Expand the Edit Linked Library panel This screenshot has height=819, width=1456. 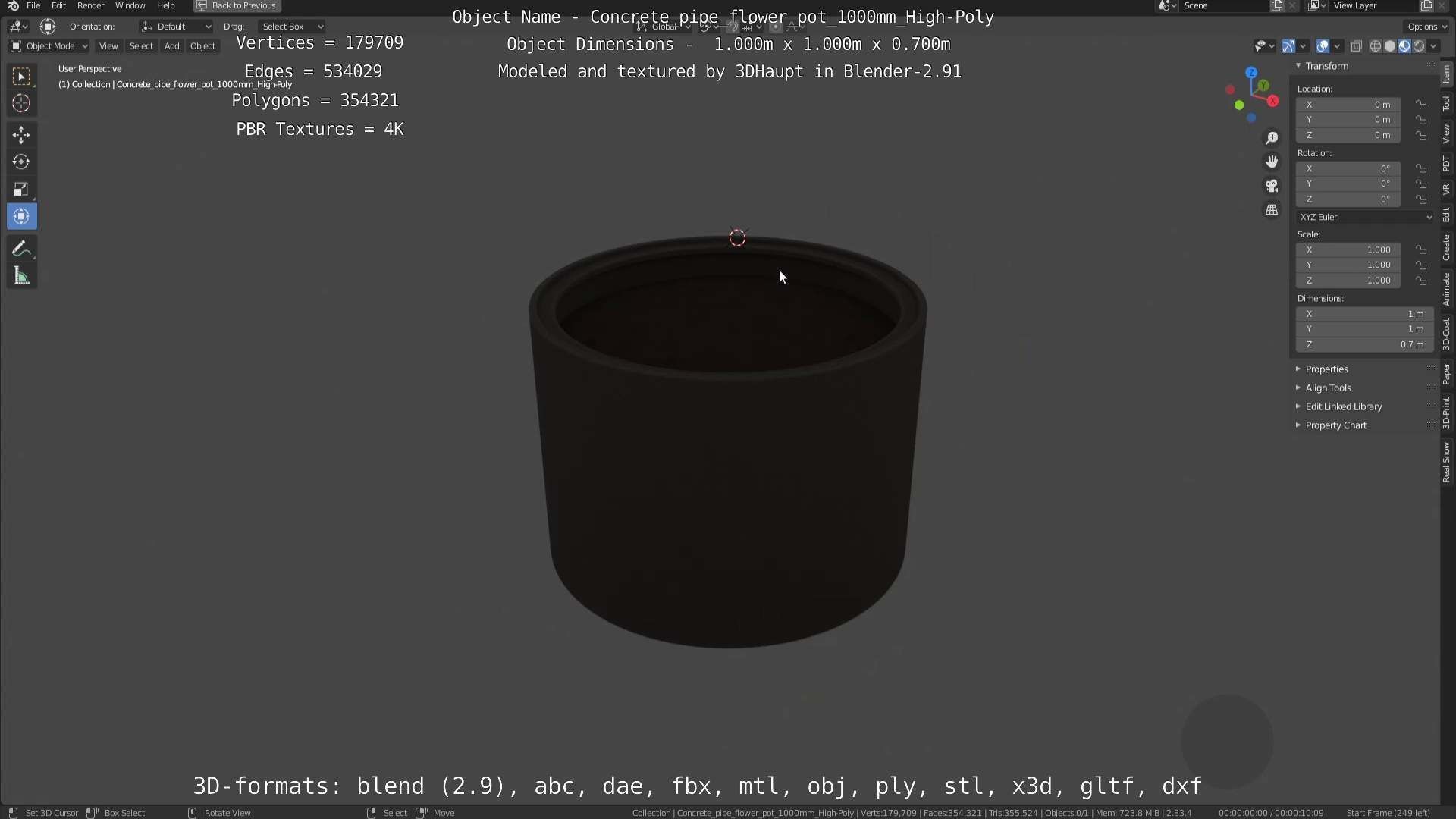point(1343,406)
